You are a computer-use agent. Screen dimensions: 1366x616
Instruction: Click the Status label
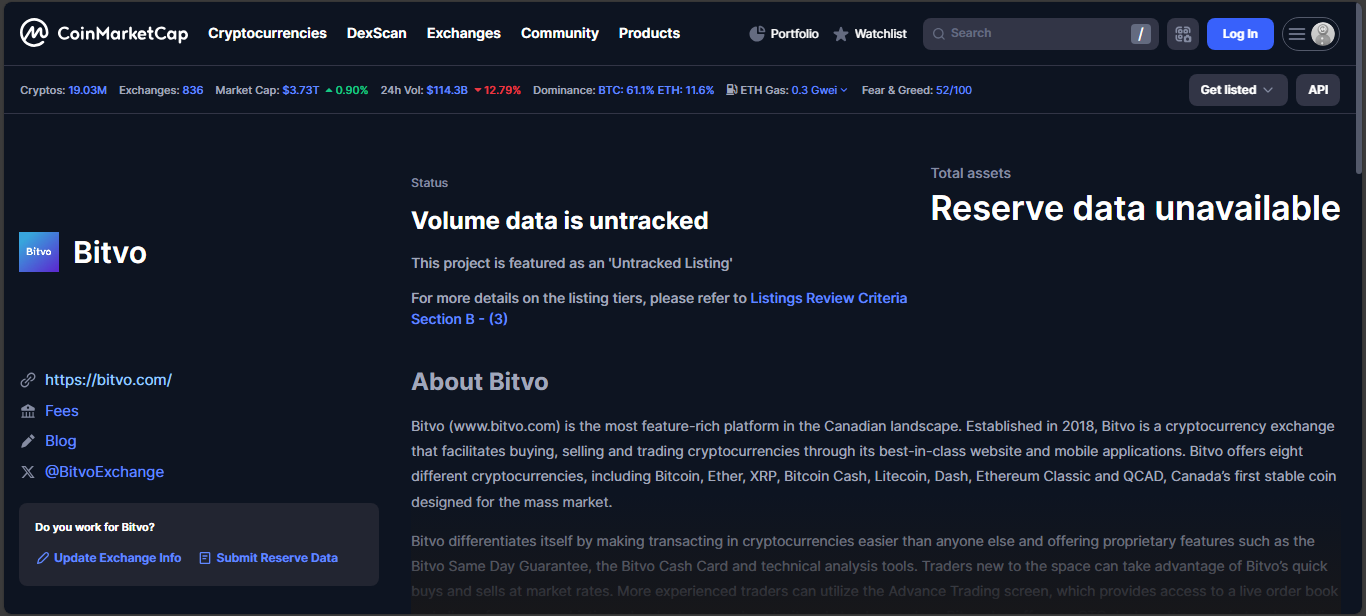tap(430, 183)
